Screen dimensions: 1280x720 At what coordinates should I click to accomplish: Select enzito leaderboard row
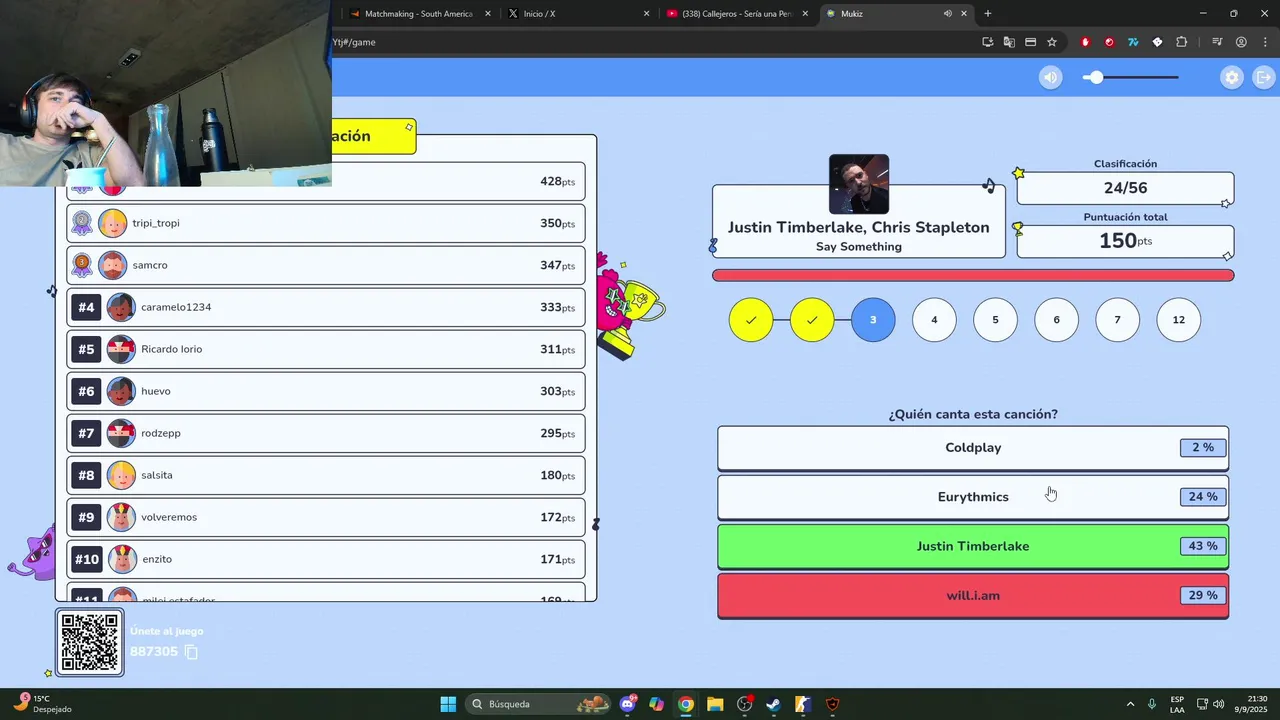326,559
